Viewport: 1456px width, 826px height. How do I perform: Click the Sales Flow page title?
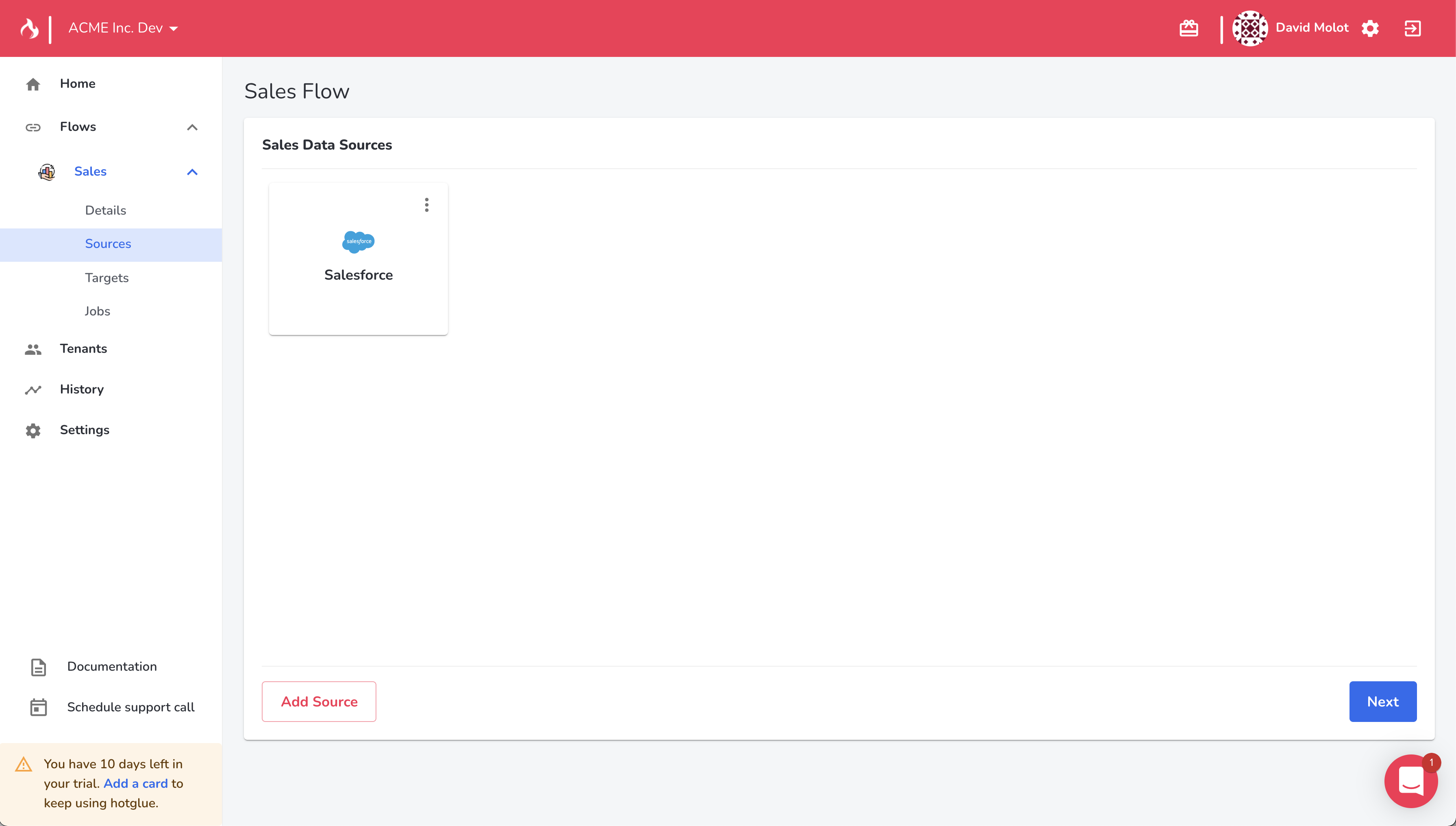[x=297, y=91]
